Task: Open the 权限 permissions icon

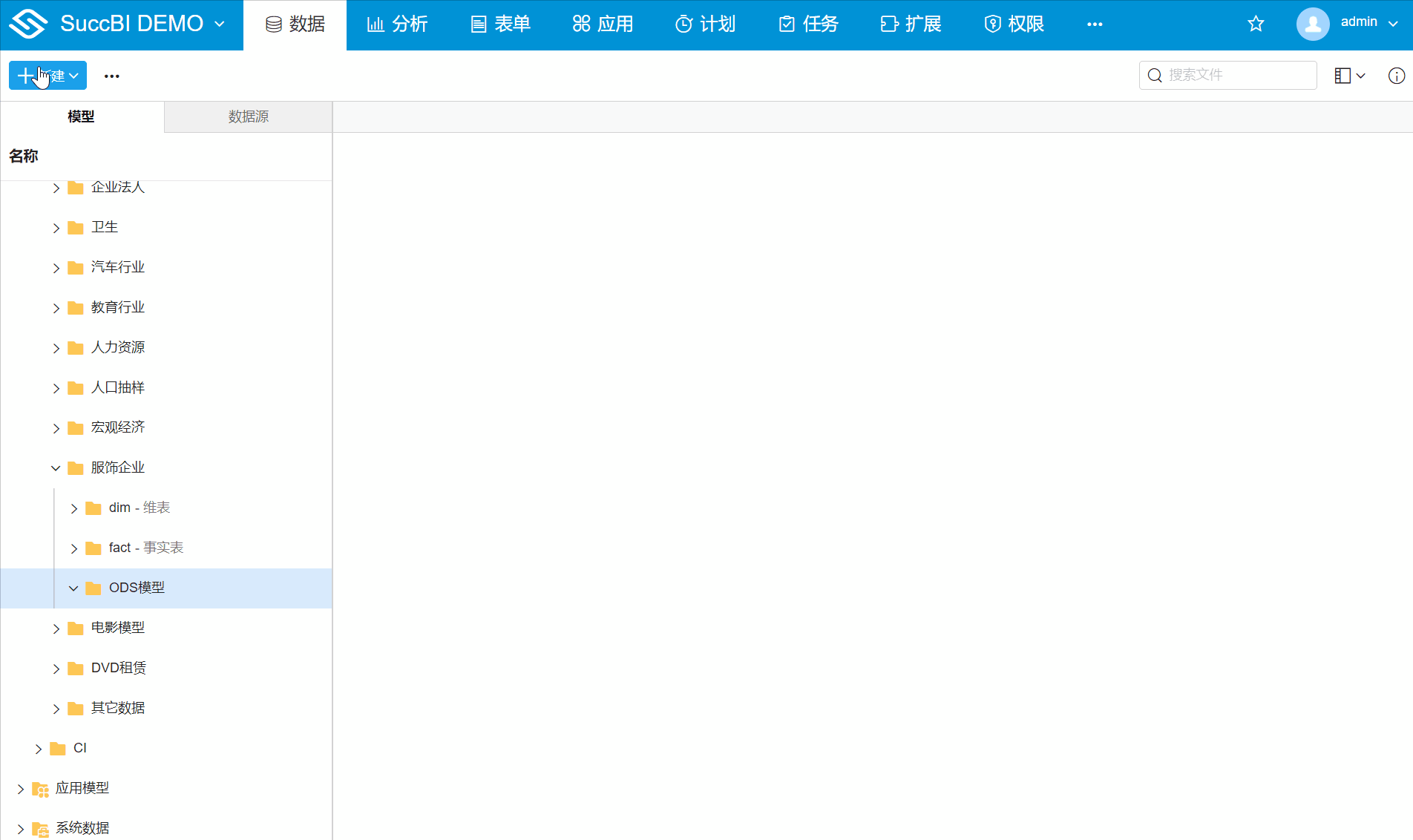Action: point(993,24)
